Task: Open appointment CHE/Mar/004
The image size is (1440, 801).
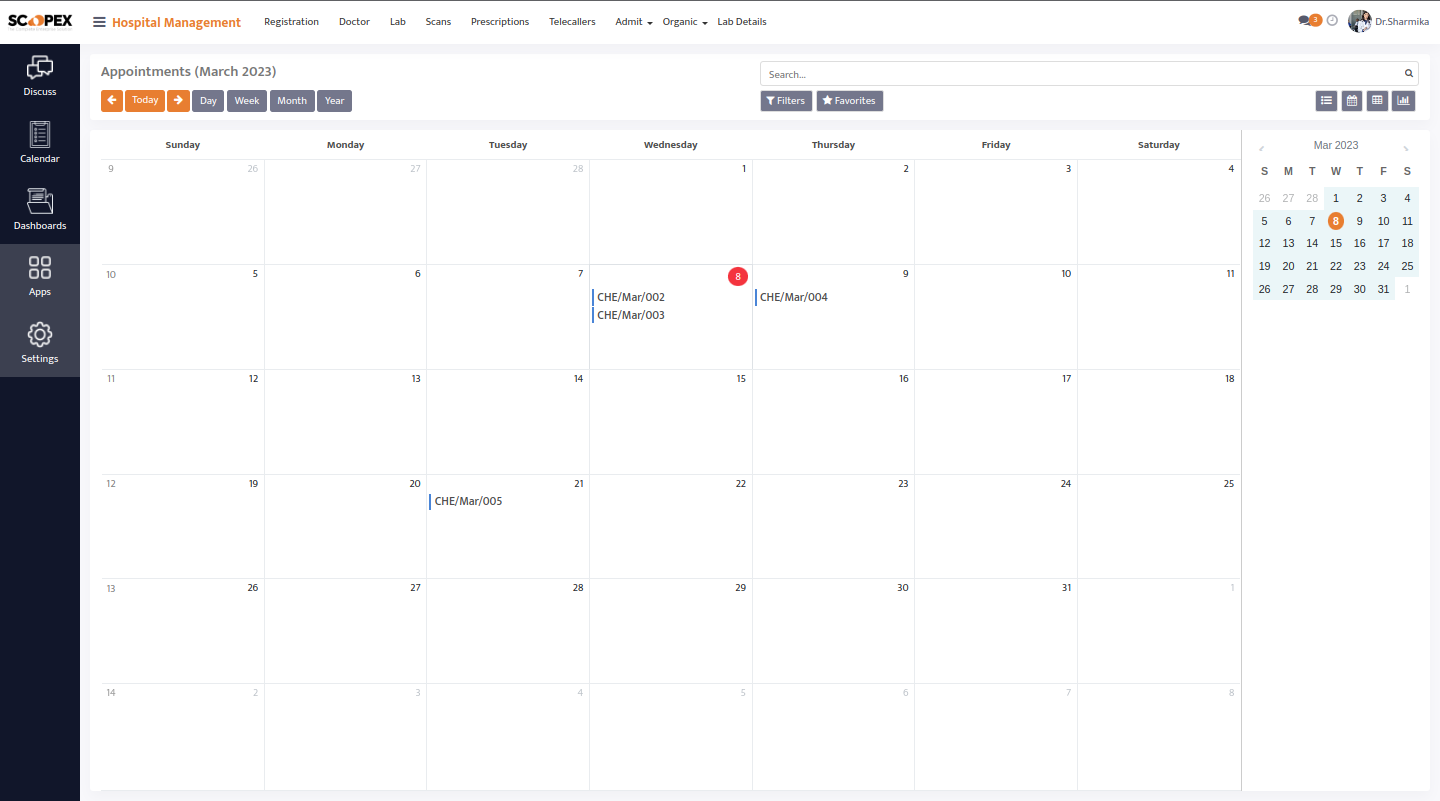Action: pyautogui.click(x=833, y=297)
